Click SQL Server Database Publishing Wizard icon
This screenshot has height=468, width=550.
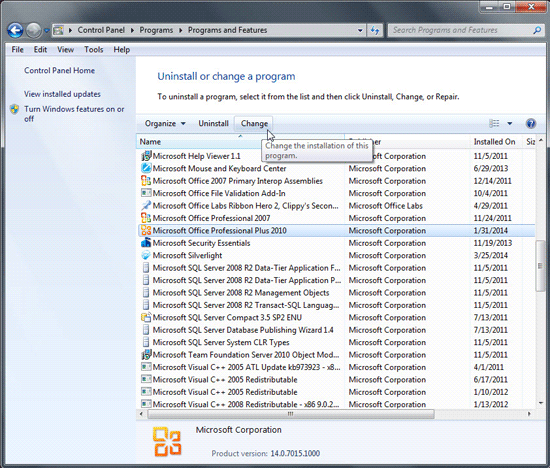pyautogui.click(x=146, y=330)
